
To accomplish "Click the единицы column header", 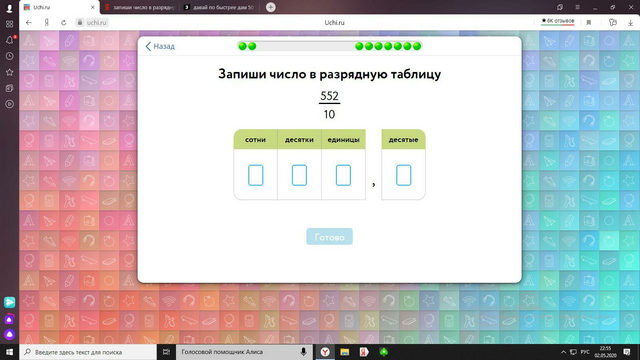I will (343, 140).
